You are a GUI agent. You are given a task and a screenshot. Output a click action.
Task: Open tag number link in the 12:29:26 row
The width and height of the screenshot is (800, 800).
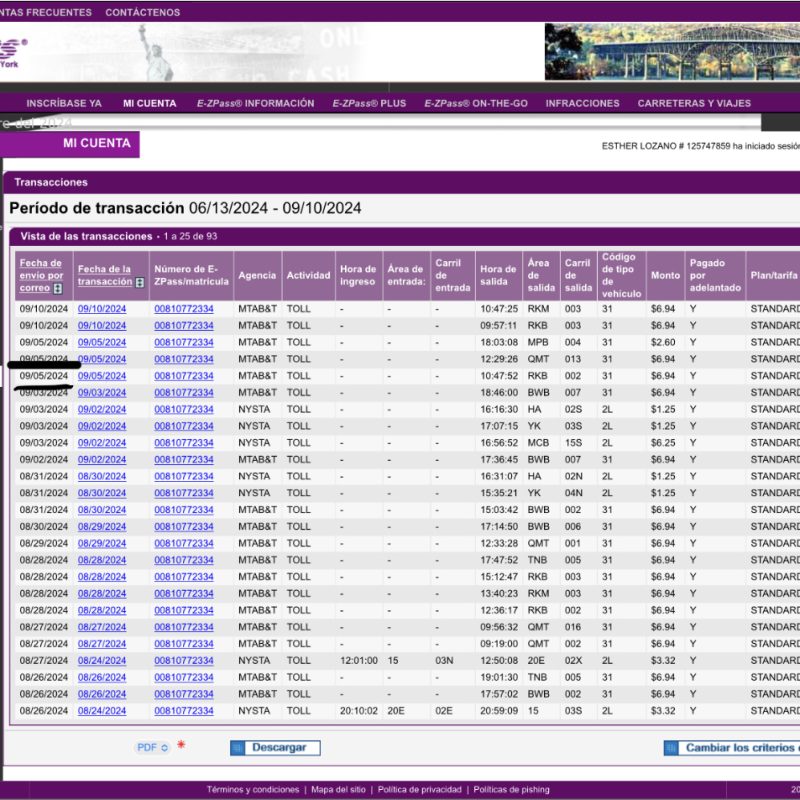pyautogui.click(x=184, y=359)
